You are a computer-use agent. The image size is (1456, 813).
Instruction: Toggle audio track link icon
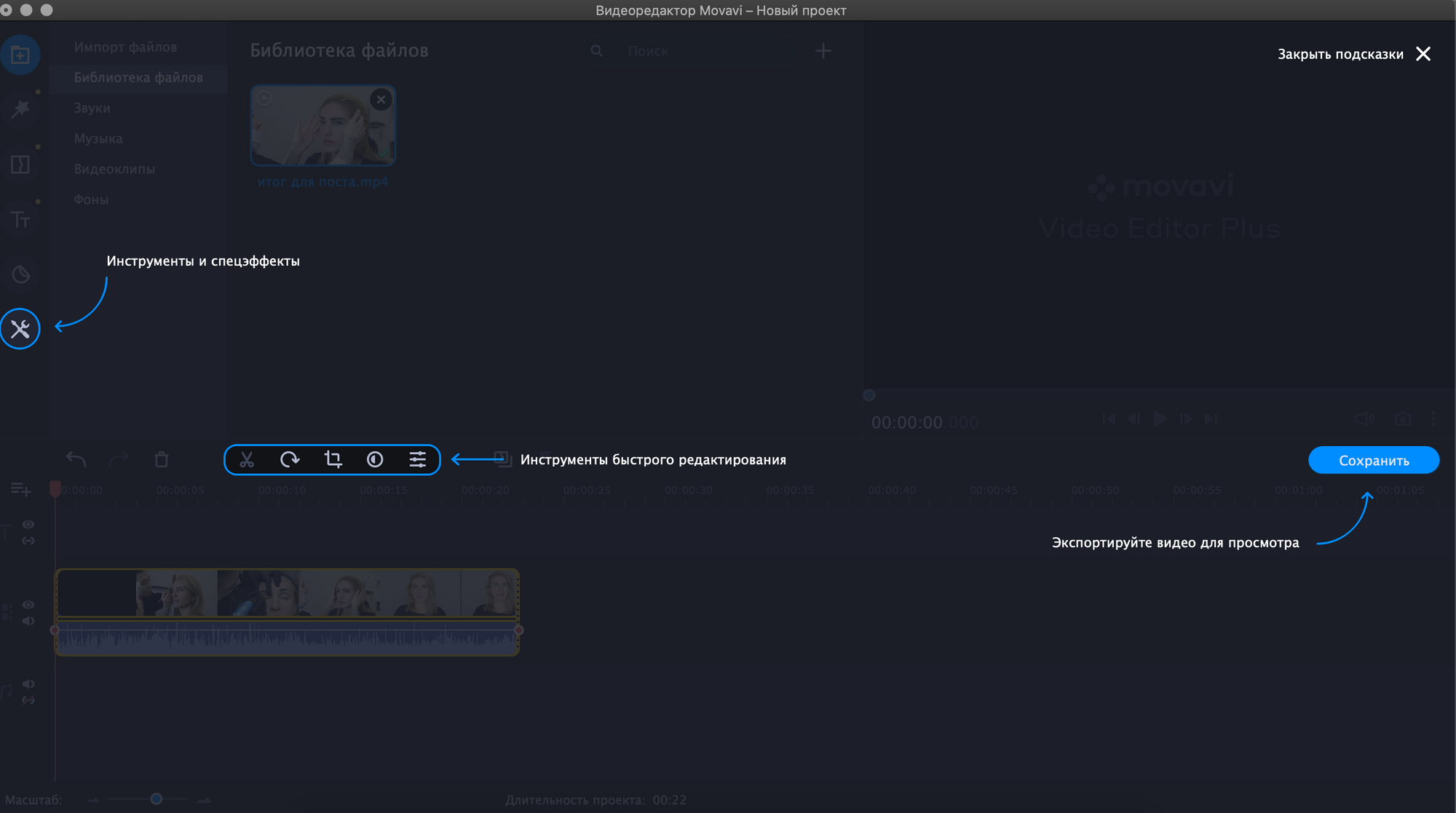click(x=28, y=700)
